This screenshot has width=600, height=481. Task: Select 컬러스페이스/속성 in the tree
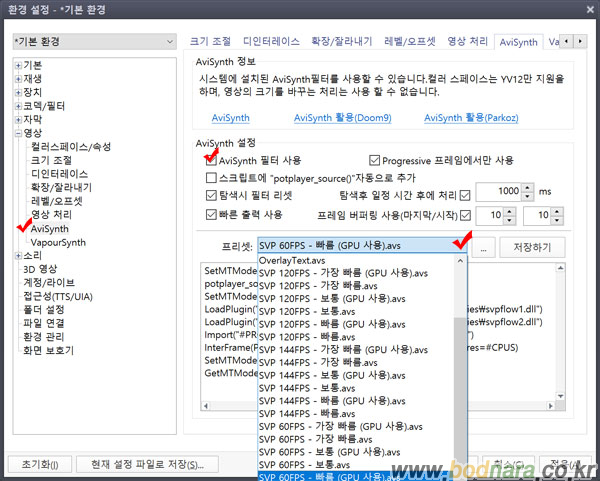(x=71, y=147)
